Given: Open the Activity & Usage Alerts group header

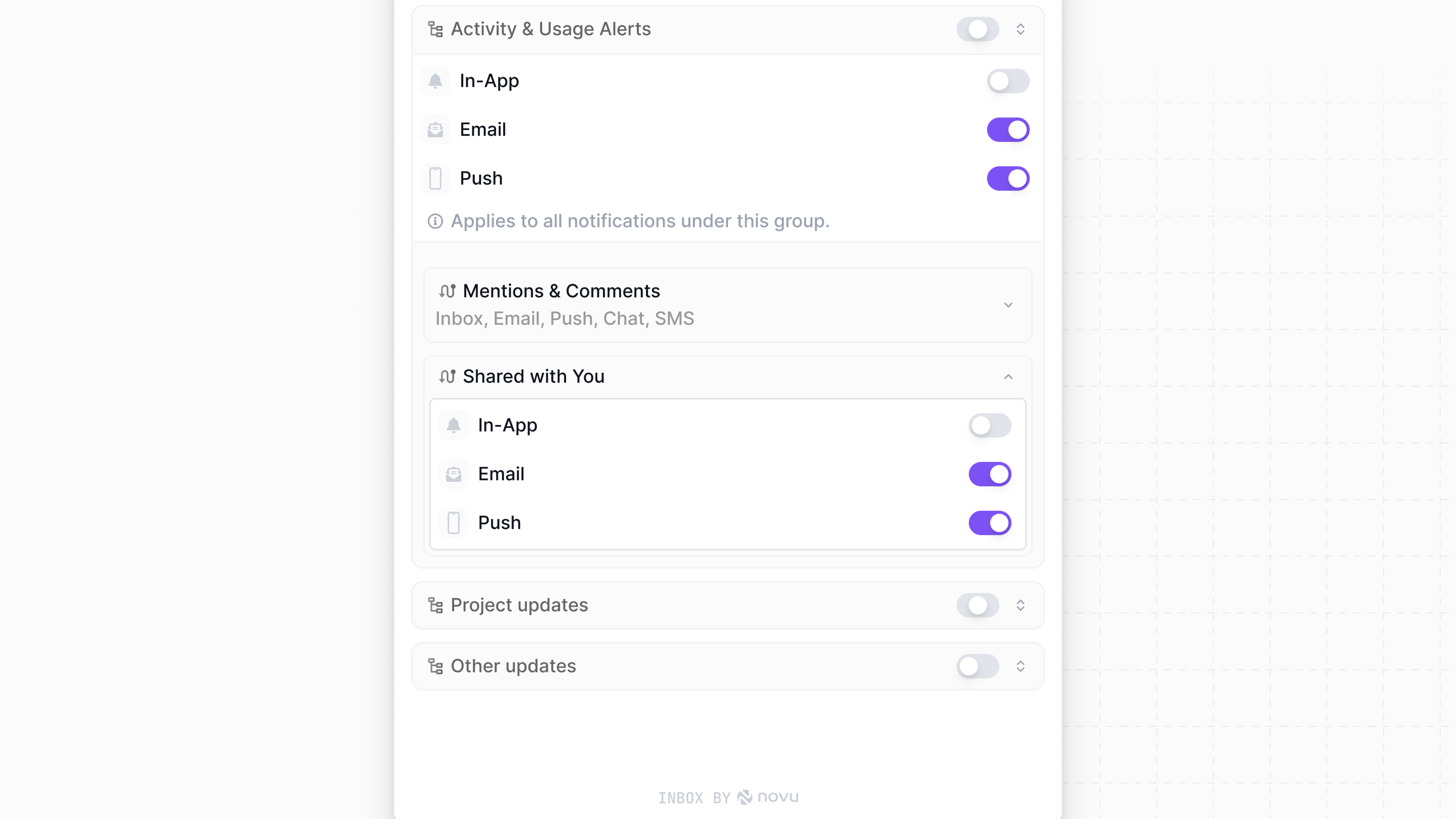Looking at the screenshot, I should pos(551,29).
